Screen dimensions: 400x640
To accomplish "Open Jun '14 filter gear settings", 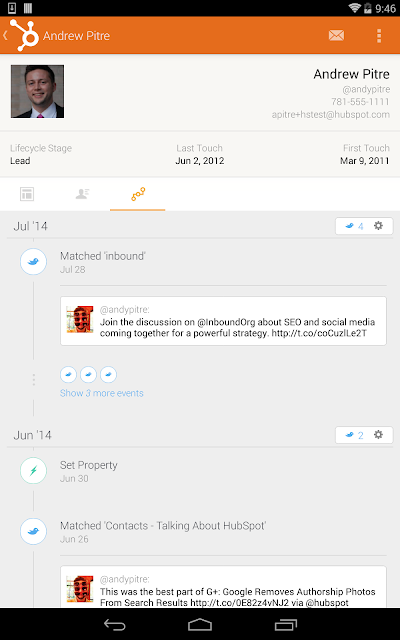I will pyautogui.click(x=378, y=435).
